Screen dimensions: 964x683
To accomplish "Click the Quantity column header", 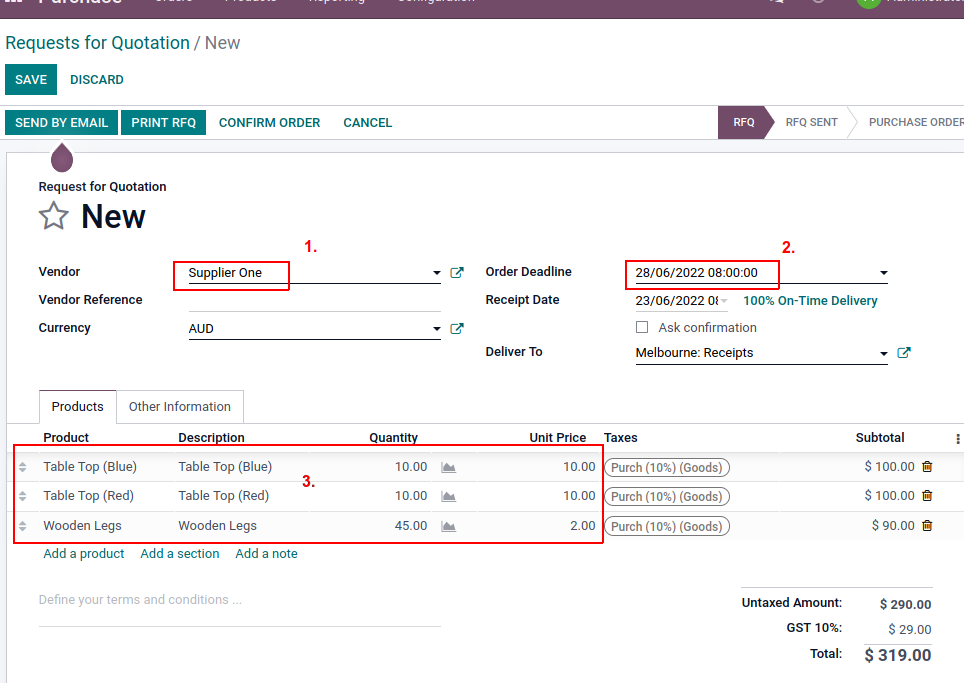I will pyautogui.click(x=393, y=438).
